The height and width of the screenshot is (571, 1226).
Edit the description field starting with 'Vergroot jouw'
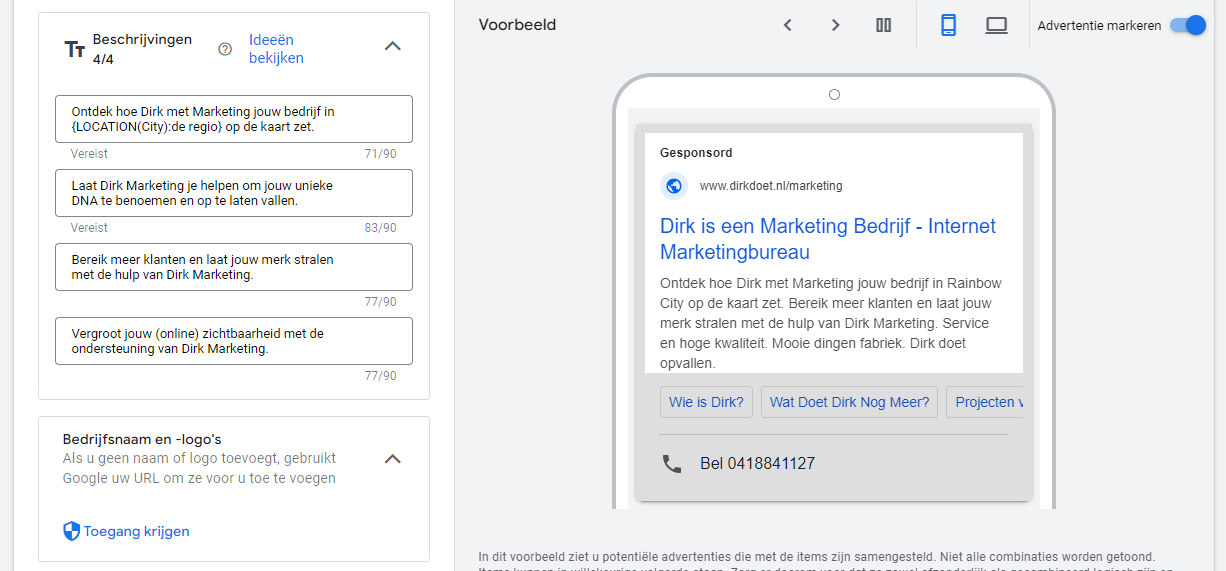pos(235,341)
